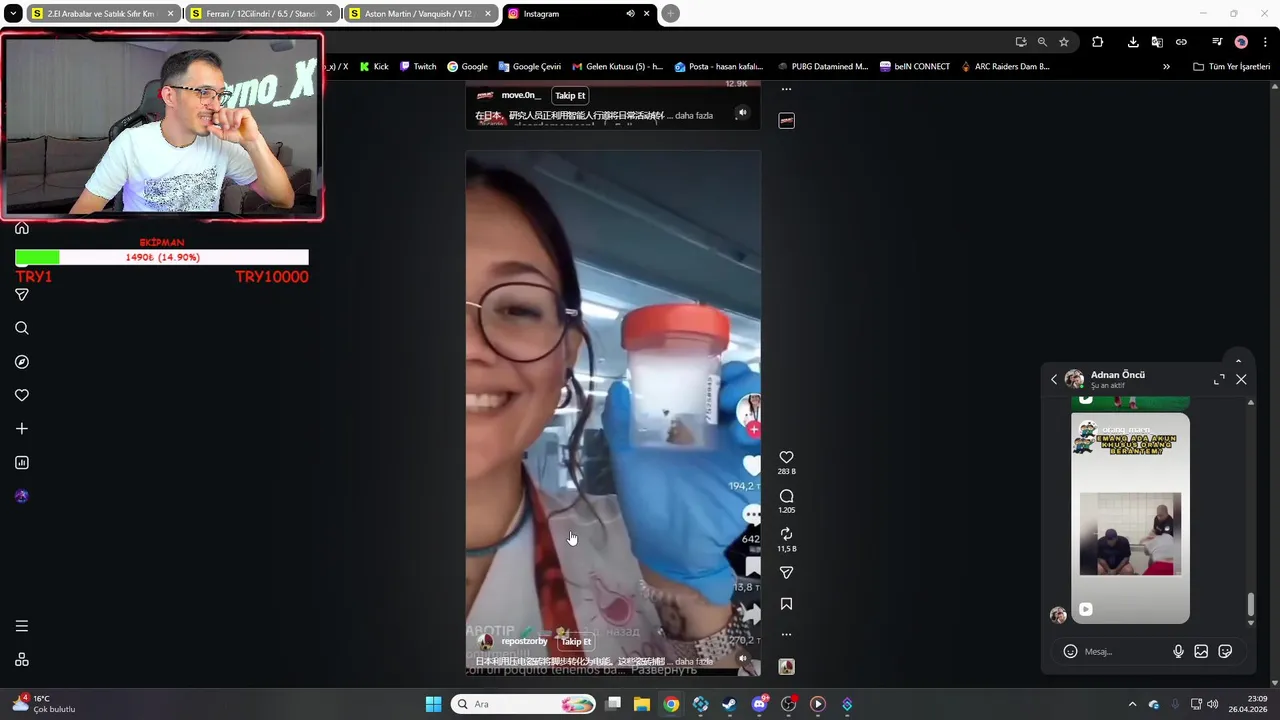Open Instagram home from the sidebar
The image size is (1280, 720).
22,228
